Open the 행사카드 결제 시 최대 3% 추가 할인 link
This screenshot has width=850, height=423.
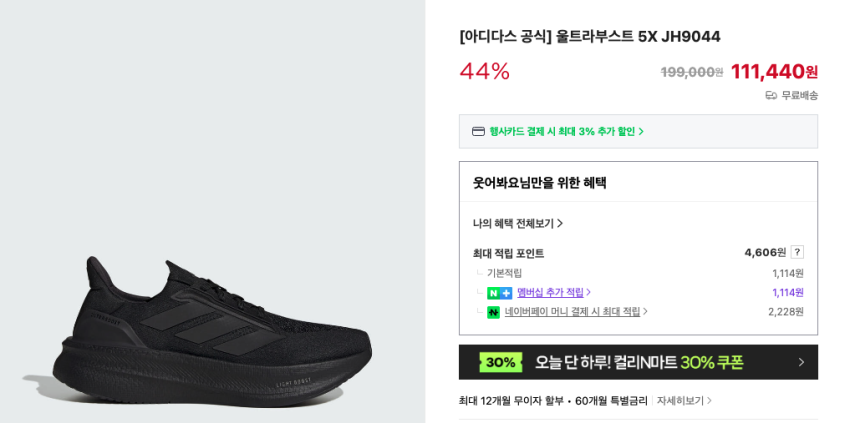pyautogui.click(x=566, y=131)
